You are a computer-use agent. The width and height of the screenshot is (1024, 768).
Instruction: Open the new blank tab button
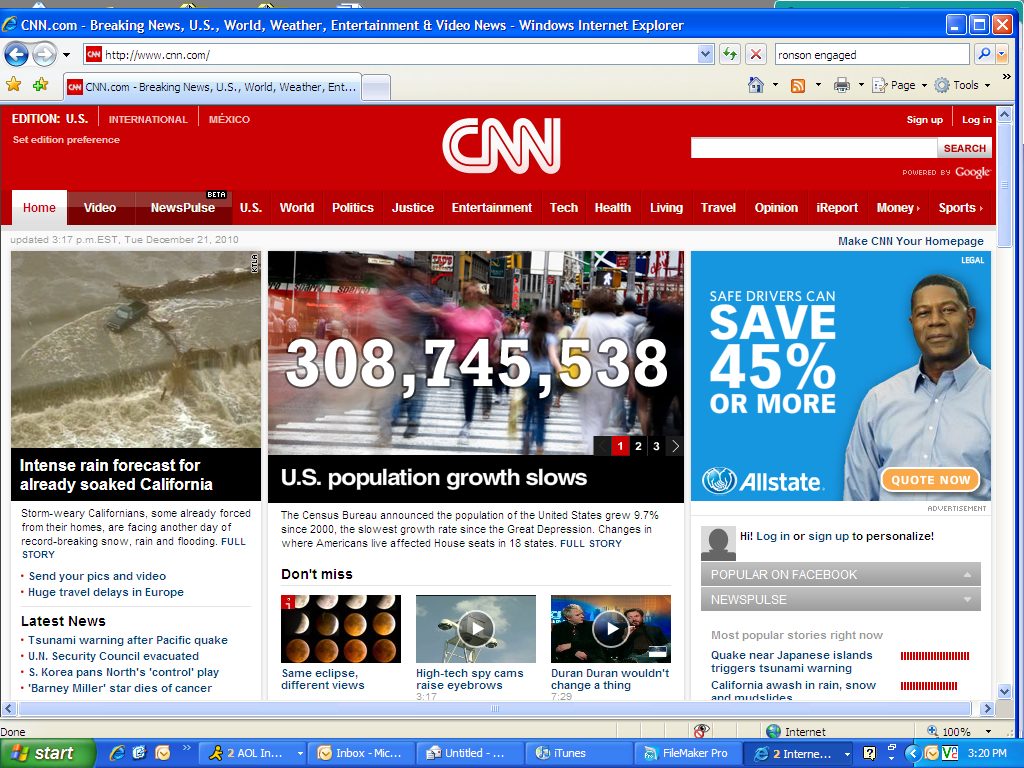pyautogui.click(x=376, y=87)
